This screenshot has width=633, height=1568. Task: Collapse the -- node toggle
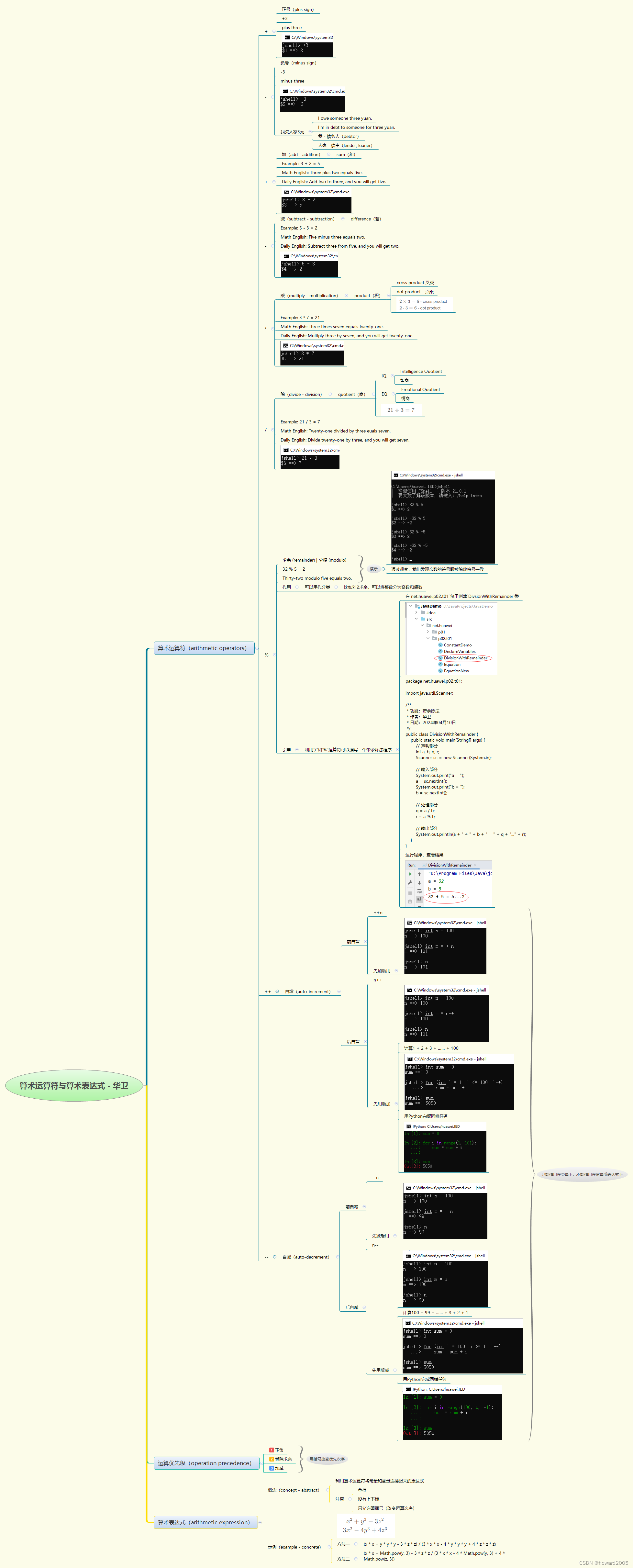274,1257
